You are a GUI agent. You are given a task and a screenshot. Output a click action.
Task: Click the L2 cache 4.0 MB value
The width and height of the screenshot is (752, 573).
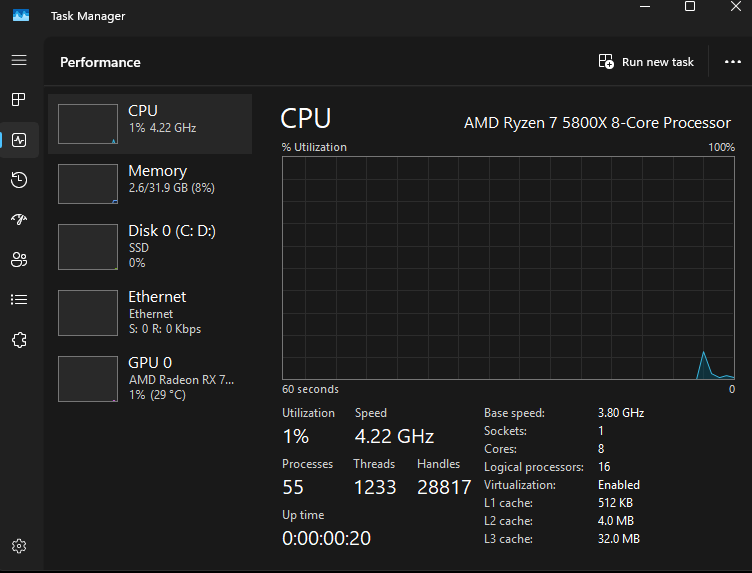(616, 521)
